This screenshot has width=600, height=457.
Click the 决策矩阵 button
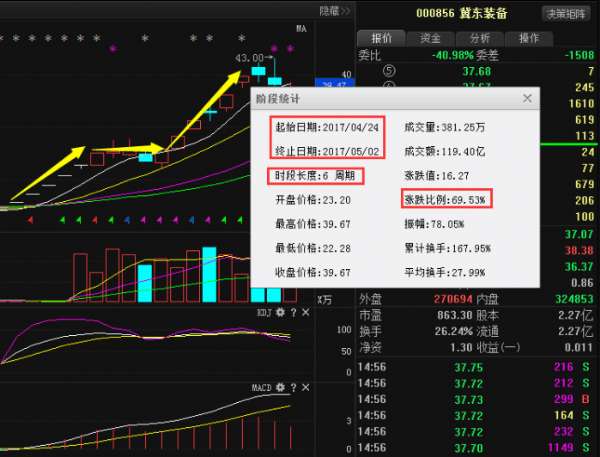(x=568, y=13)
